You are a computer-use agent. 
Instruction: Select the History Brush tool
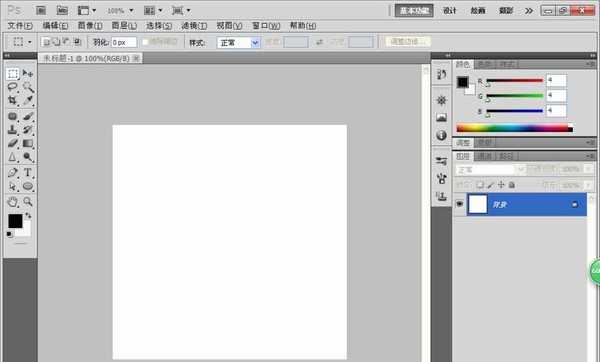click(x=28, y=130)
